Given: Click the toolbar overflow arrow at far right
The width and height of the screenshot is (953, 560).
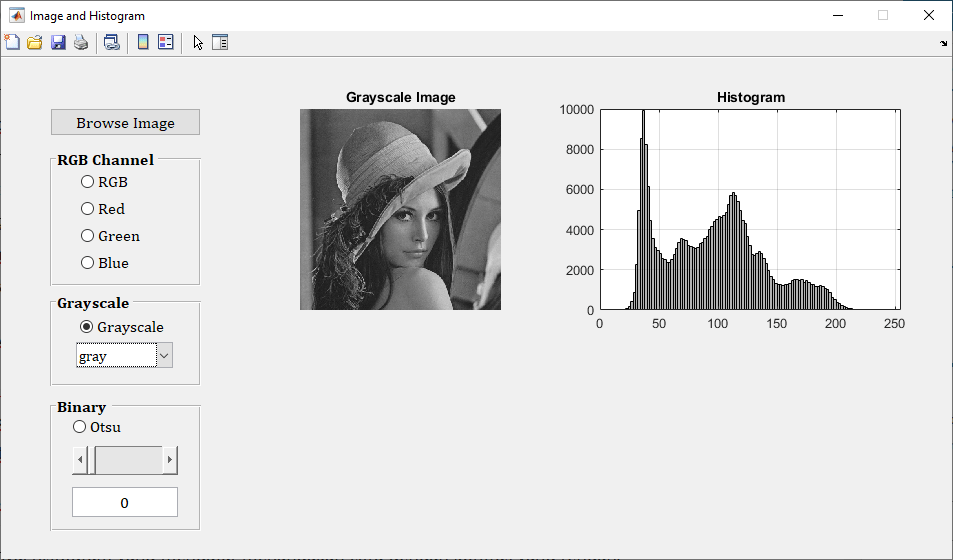Looking at the screenshot, I should (944, 43).
